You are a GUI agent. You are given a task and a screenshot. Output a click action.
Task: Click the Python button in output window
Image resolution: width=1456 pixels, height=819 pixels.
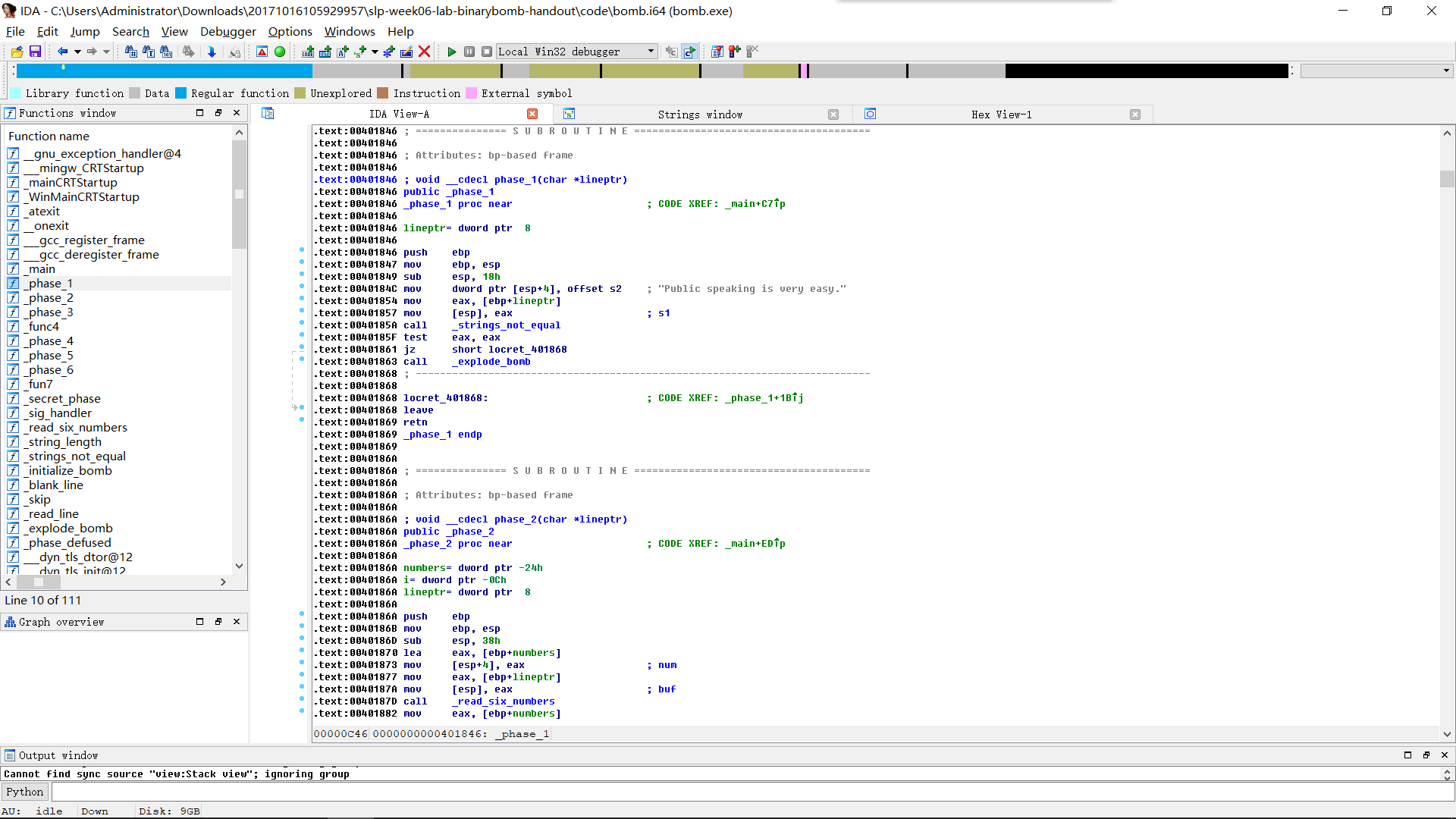25,792
